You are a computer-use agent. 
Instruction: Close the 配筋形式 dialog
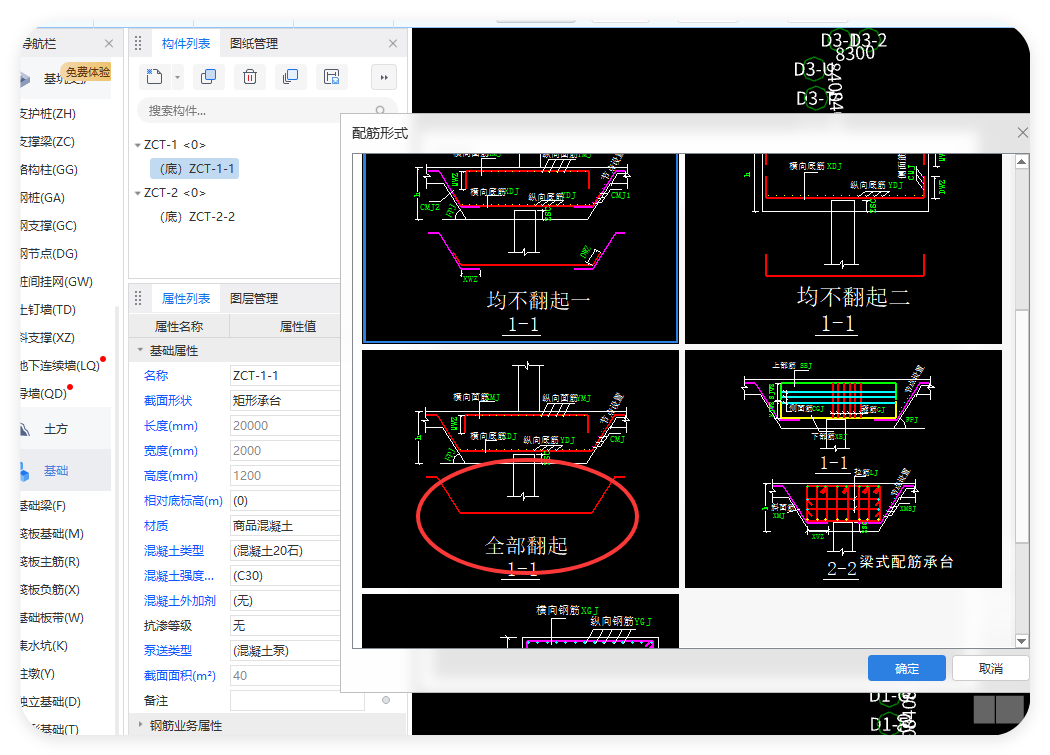(x=1022, y=133)
